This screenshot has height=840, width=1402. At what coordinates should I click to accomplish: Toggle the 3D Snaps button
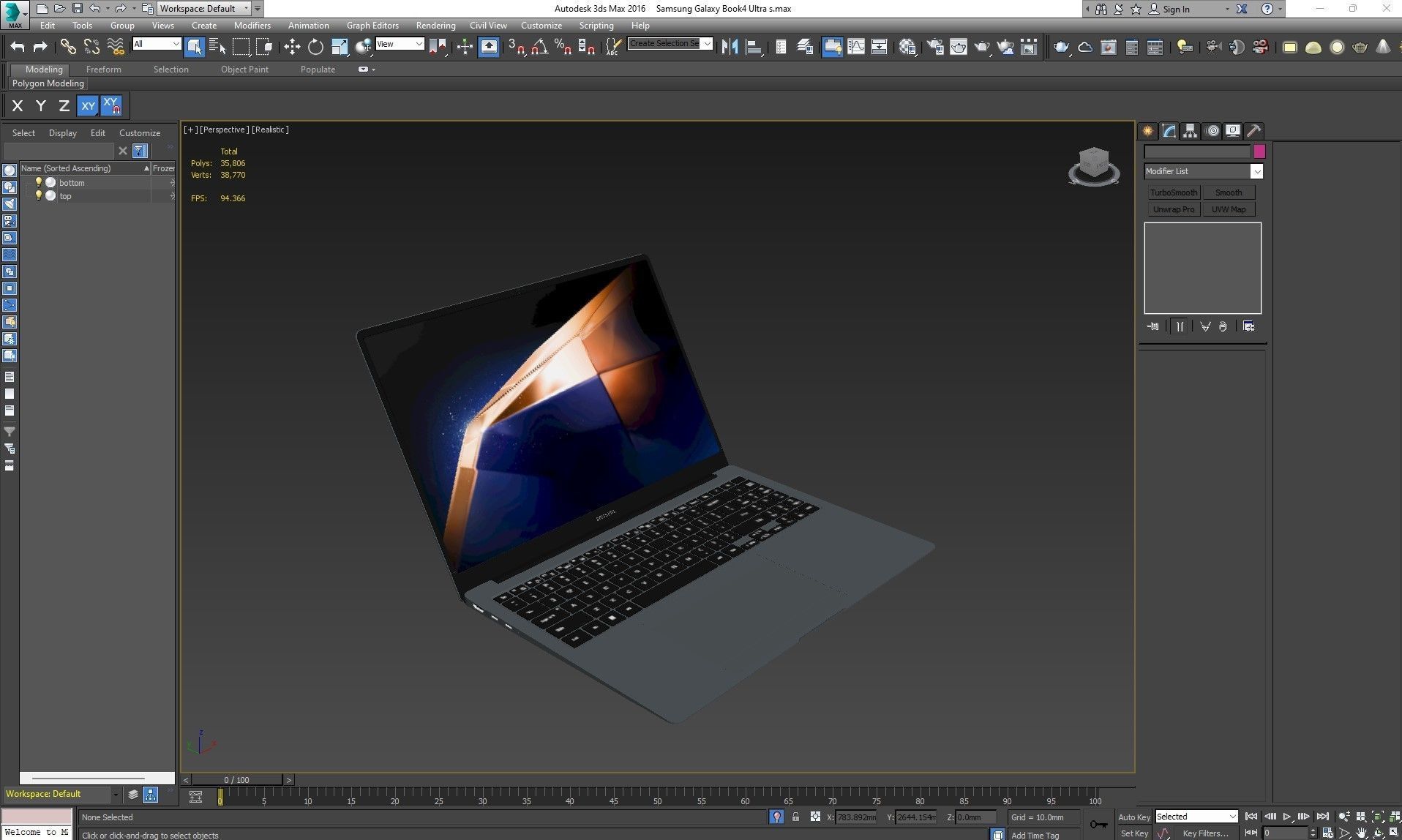(x=516, y=47)
